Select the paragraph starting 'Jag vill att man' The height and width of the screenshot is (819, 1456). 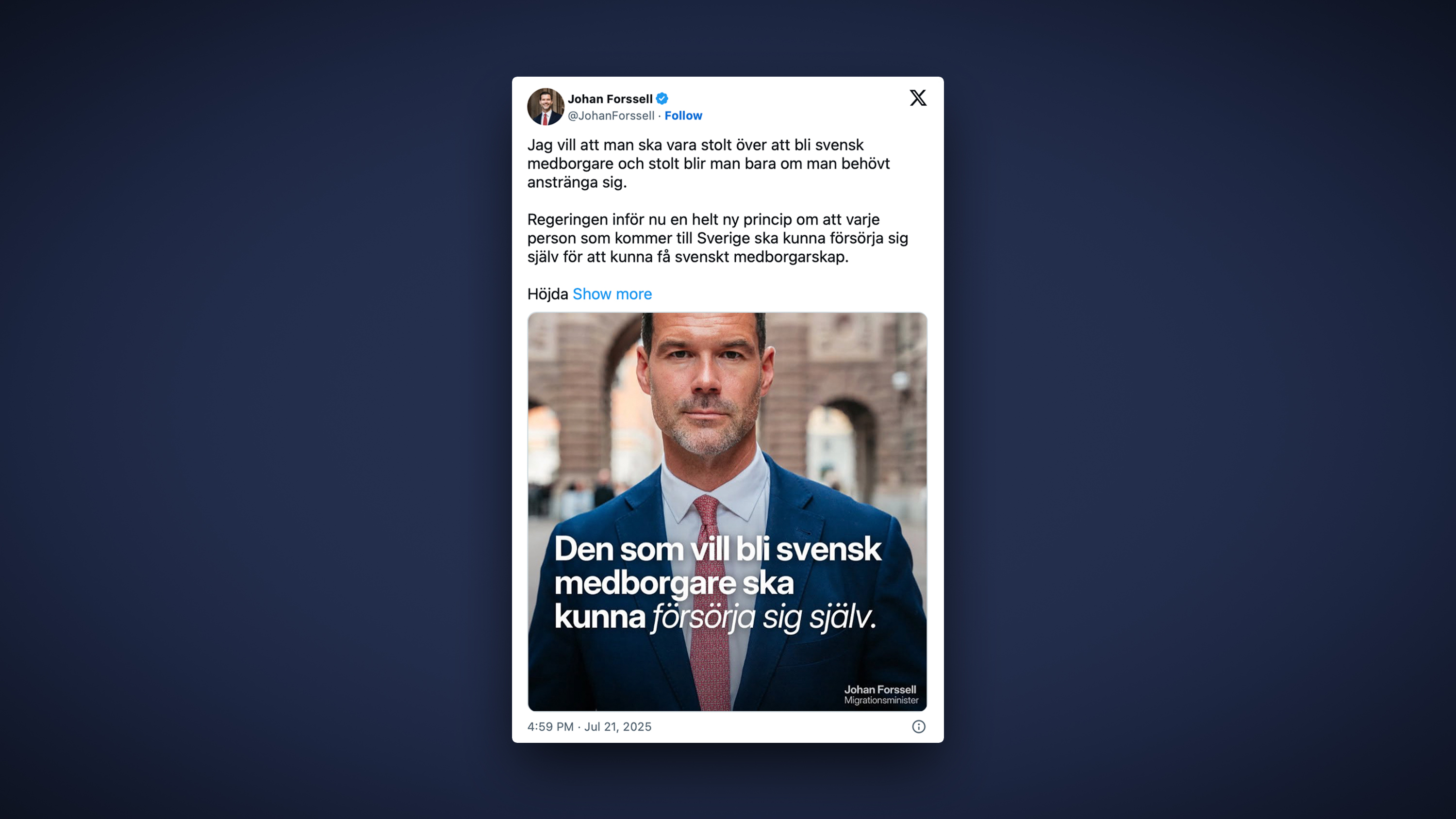[x=708, y=164]
